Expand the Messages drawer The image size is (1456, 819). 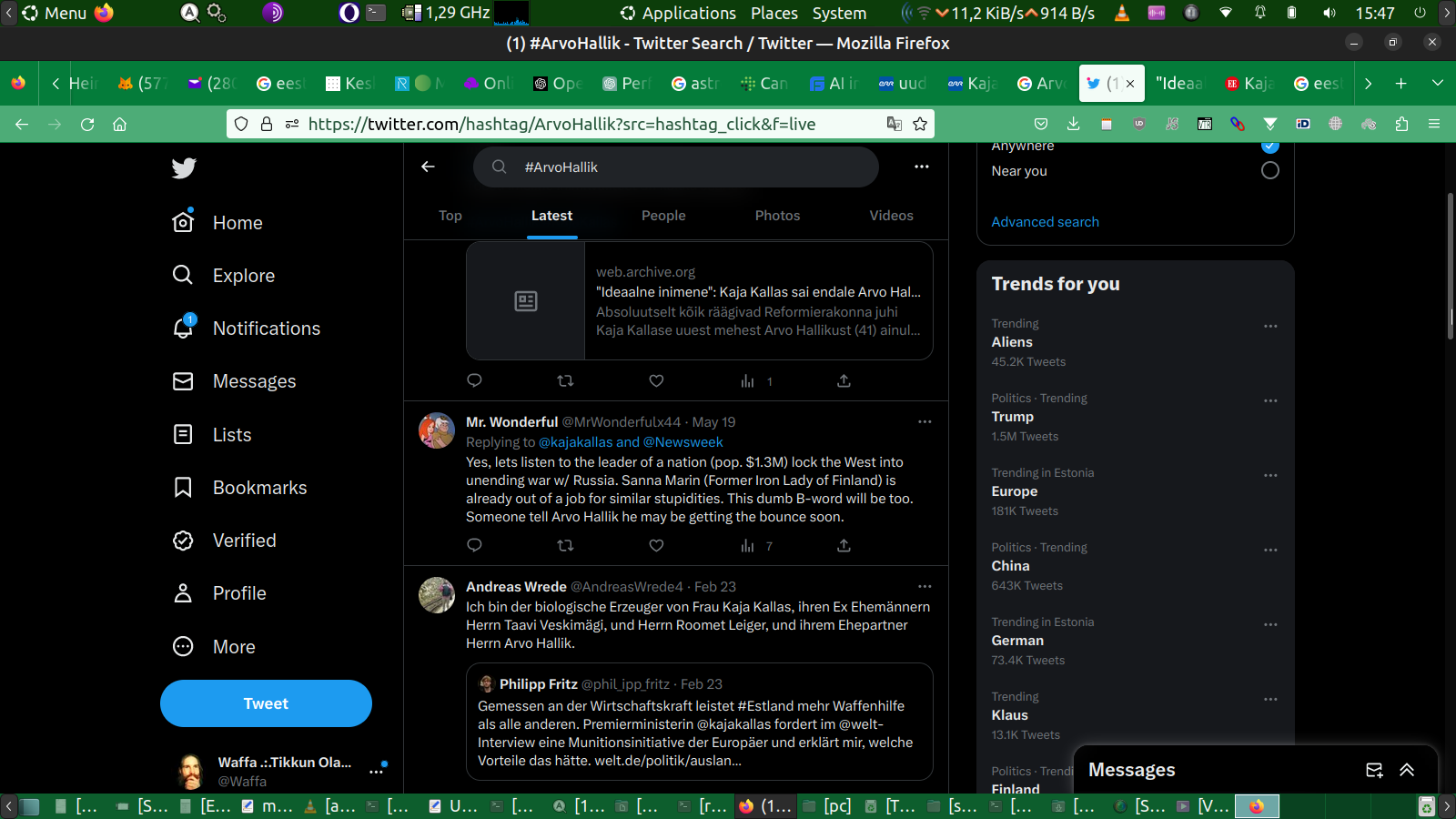(x=1407, y=770)
